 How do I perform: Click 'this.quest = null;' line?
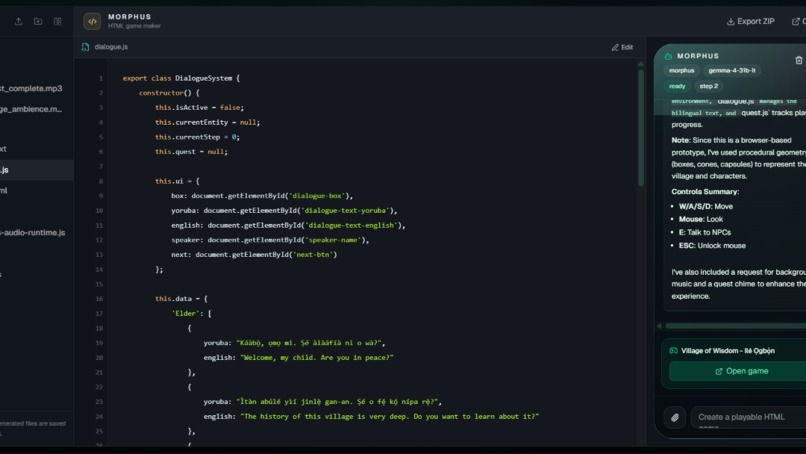coord(191,152)
